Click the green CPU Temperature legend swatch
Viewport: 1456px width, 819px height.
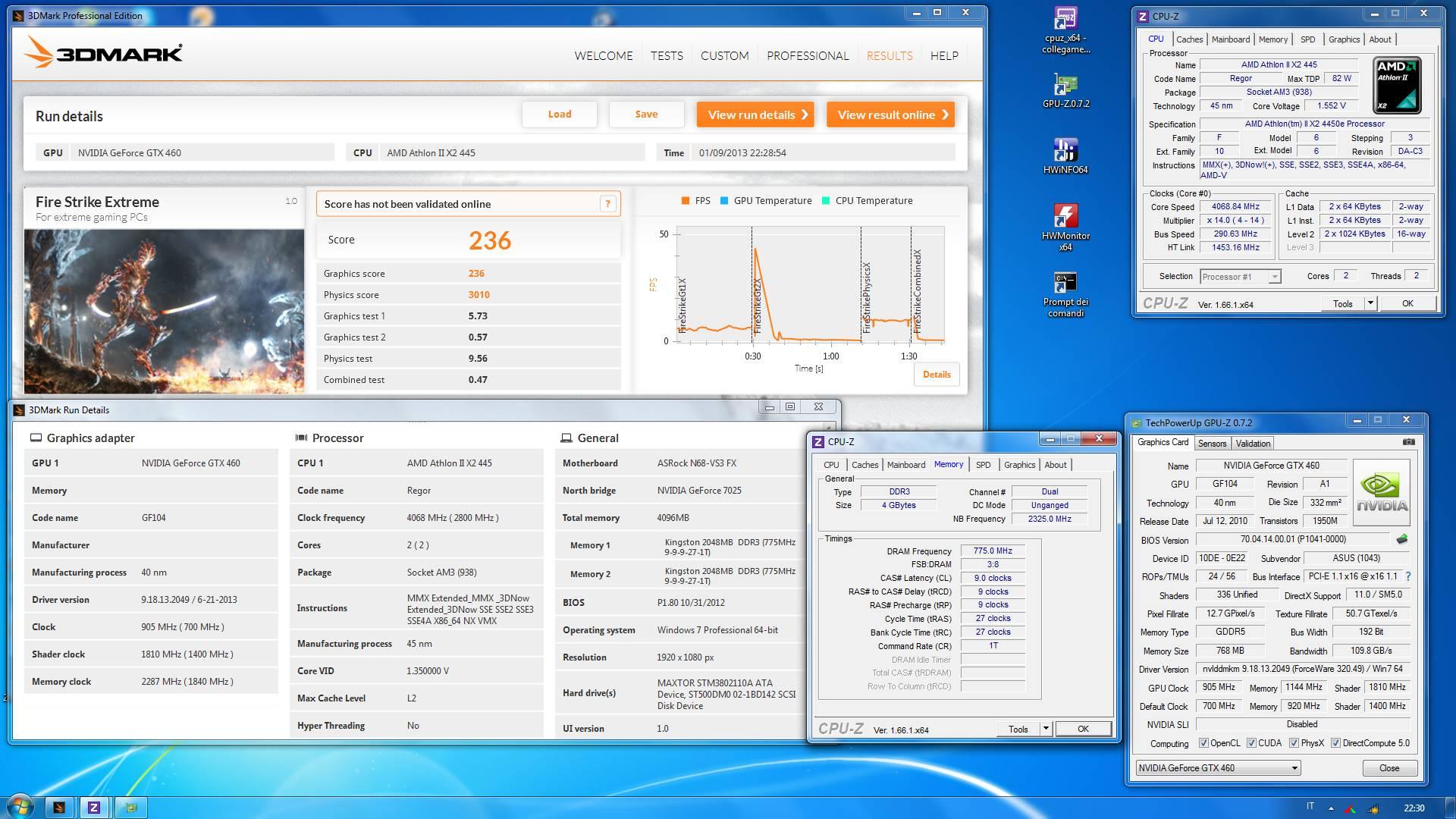click(x=826, y=201)
